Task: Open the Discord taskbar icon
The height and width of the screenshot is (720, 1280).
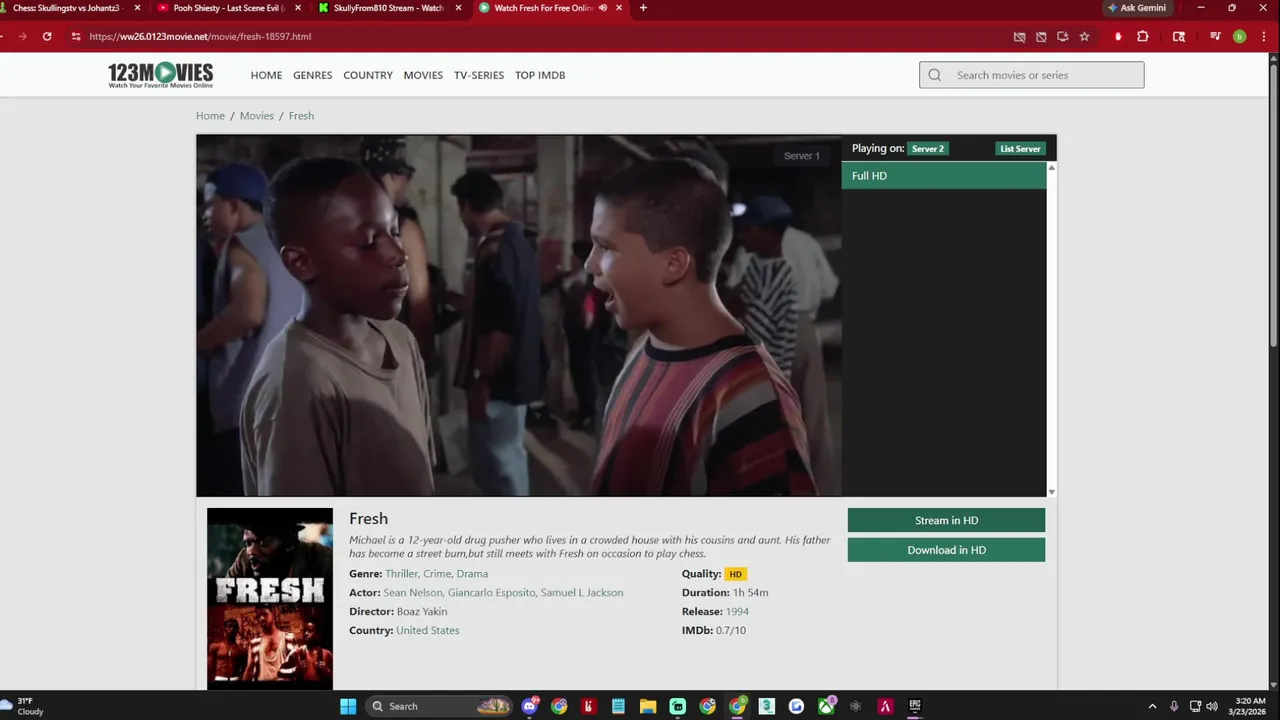Action: [530, 706]
